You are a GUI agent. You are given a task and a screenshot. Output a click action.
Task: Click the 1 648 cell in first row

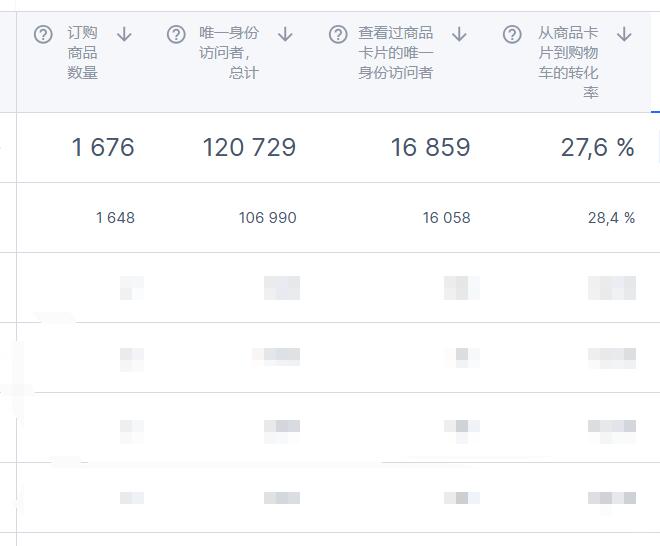pyautogui.click(x=115, y=218)
